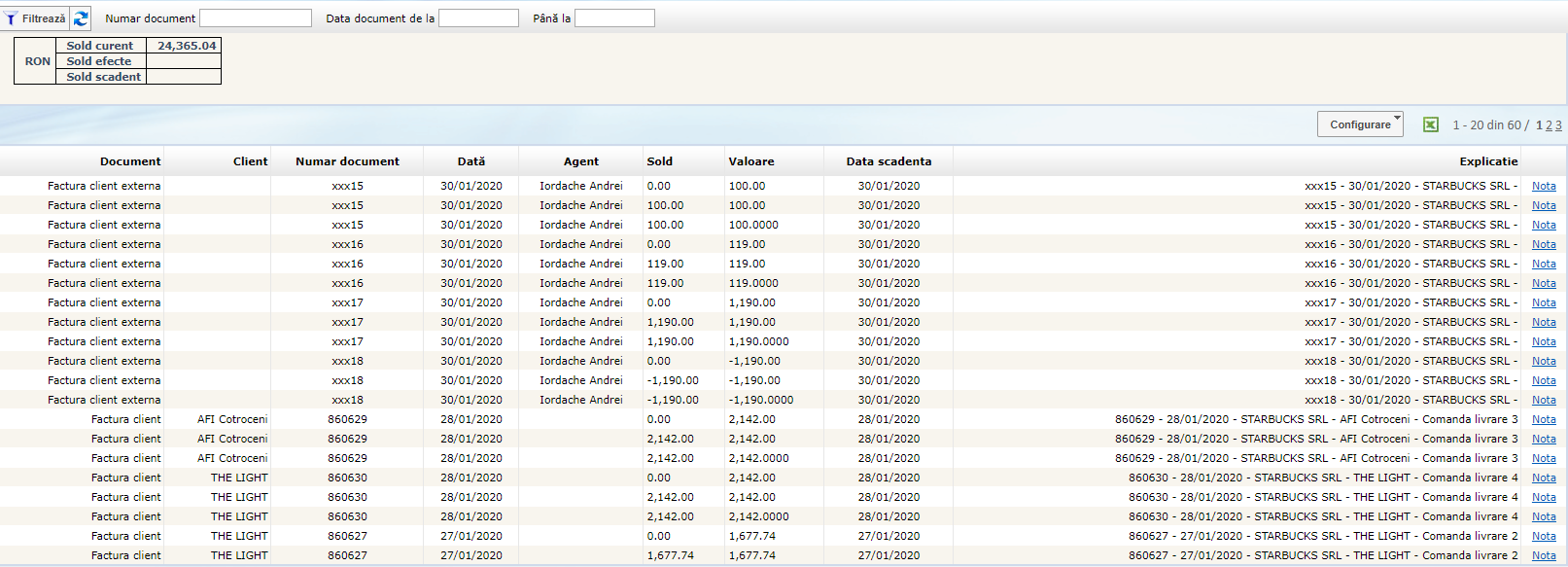
Task: Click the Agent column header
Action: [x=581, y=161]
